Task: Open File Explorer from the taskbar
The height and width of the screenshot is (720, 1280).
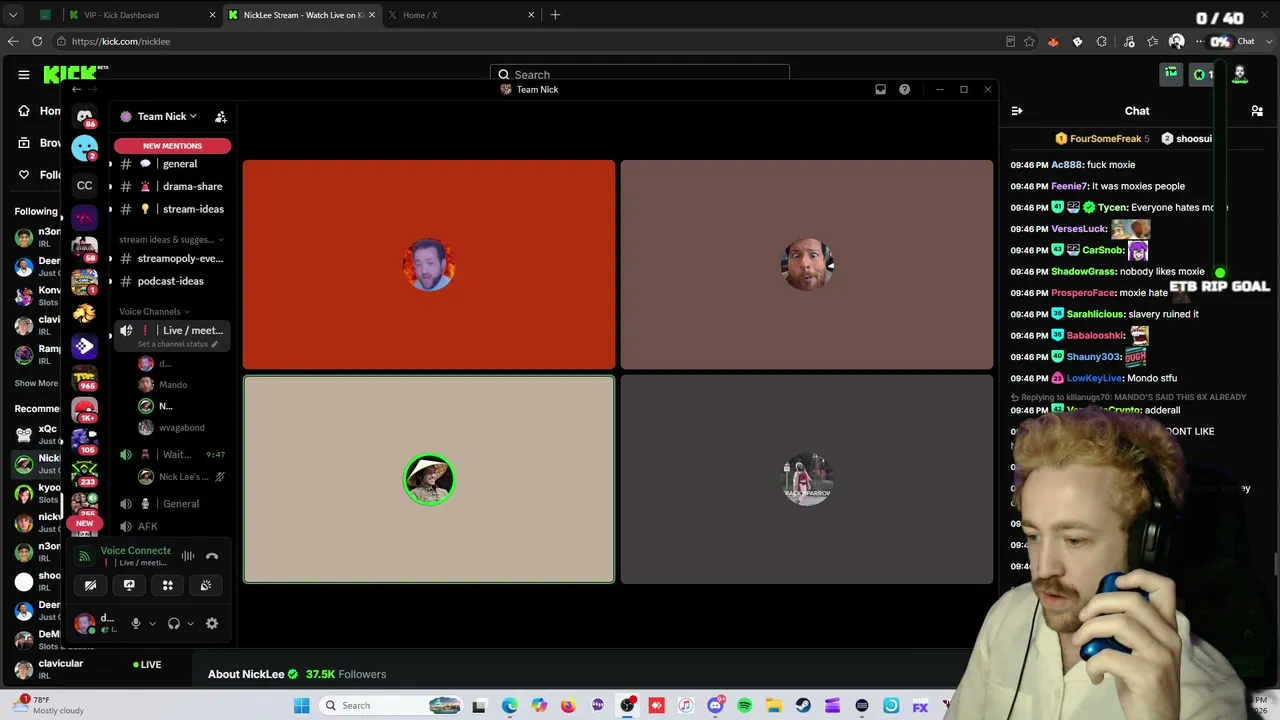Action: pos(774,705)
